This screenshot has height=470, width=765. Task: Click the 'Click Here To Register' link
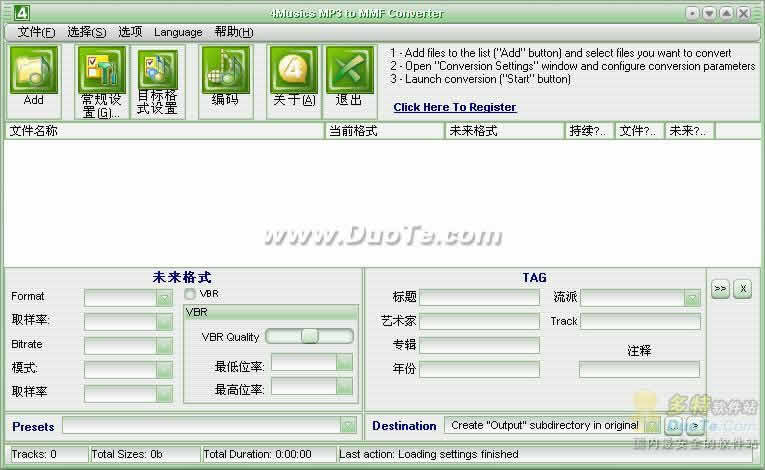click(x=455, y=107)
